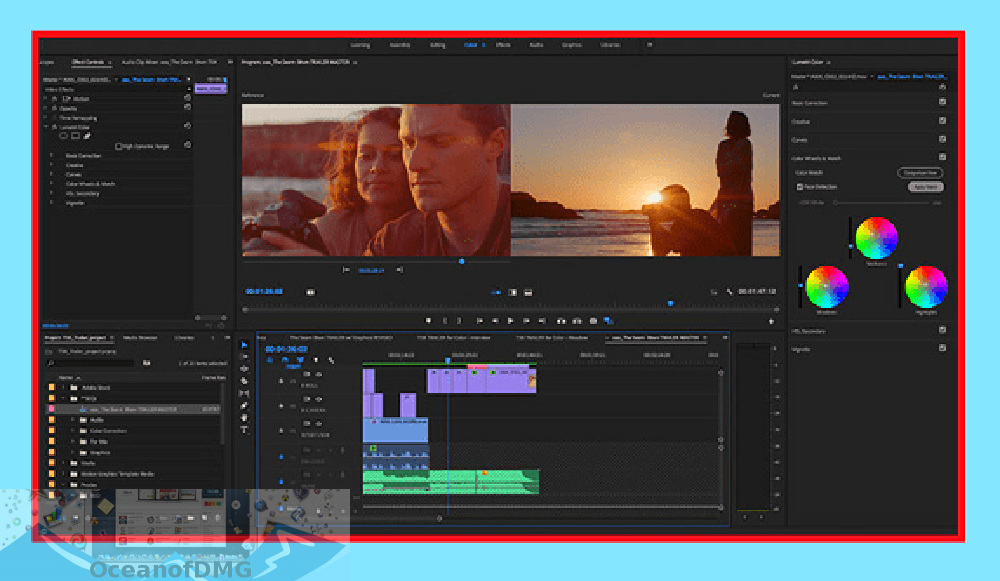
Task: Switch to the Color workspace tab
Action: coord(471,45)
